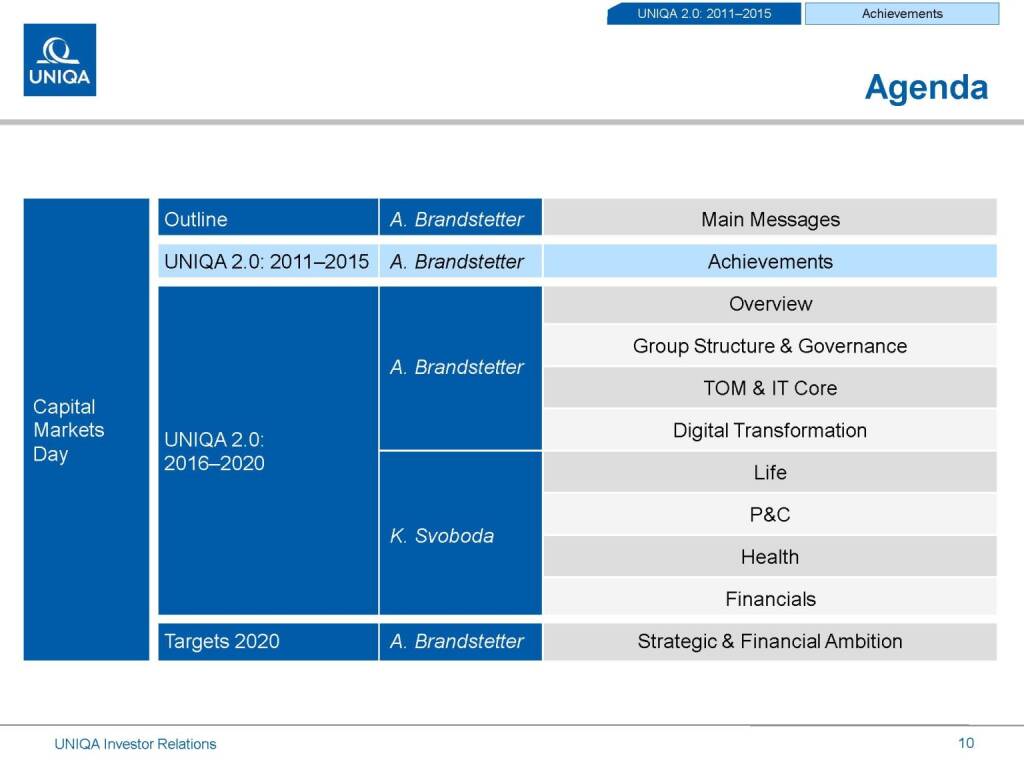Select the top navigation tab 'UNIQA 2.0: 2011–2015'

704,14
